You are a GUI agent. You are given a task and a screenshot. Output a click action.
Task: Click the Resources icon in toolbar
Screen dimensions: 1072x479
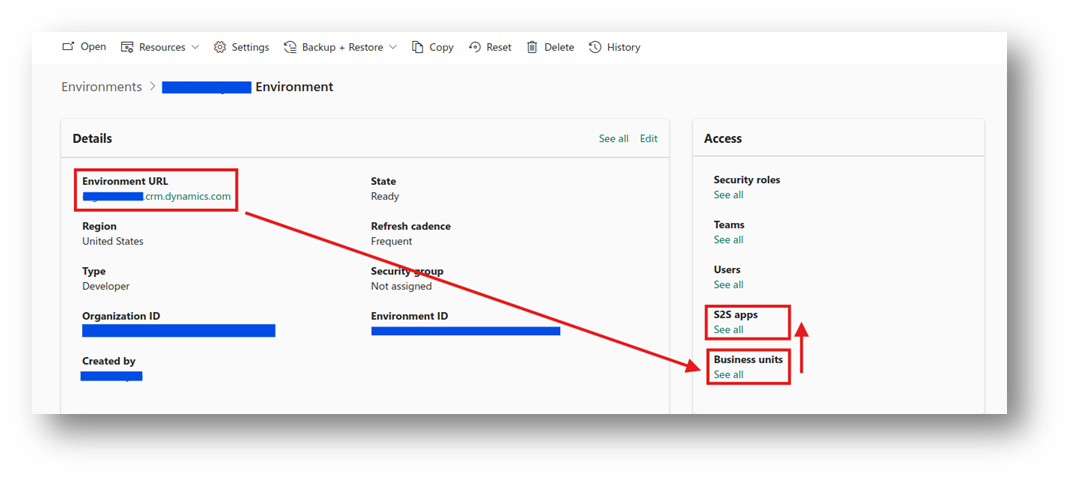(127, 47)
